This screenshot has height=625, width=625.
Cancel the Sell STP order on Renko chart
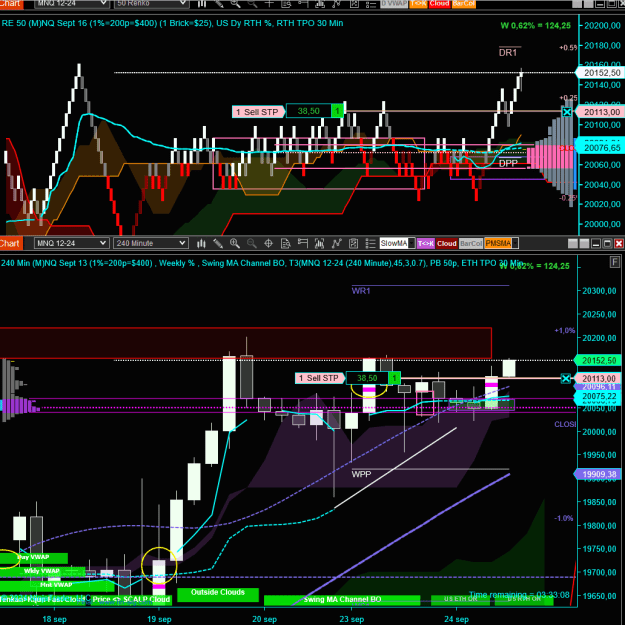pos(567,112)
